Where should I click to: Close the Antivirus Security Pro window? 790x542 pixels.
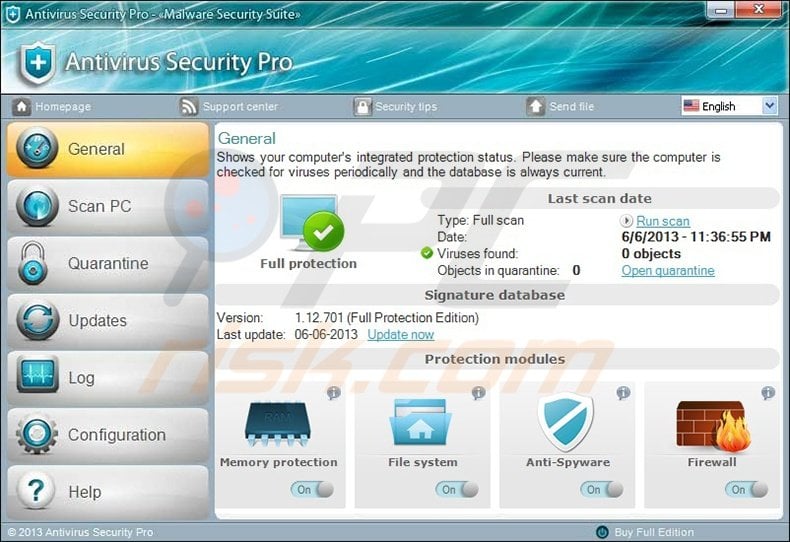click(x=759, y=9)
